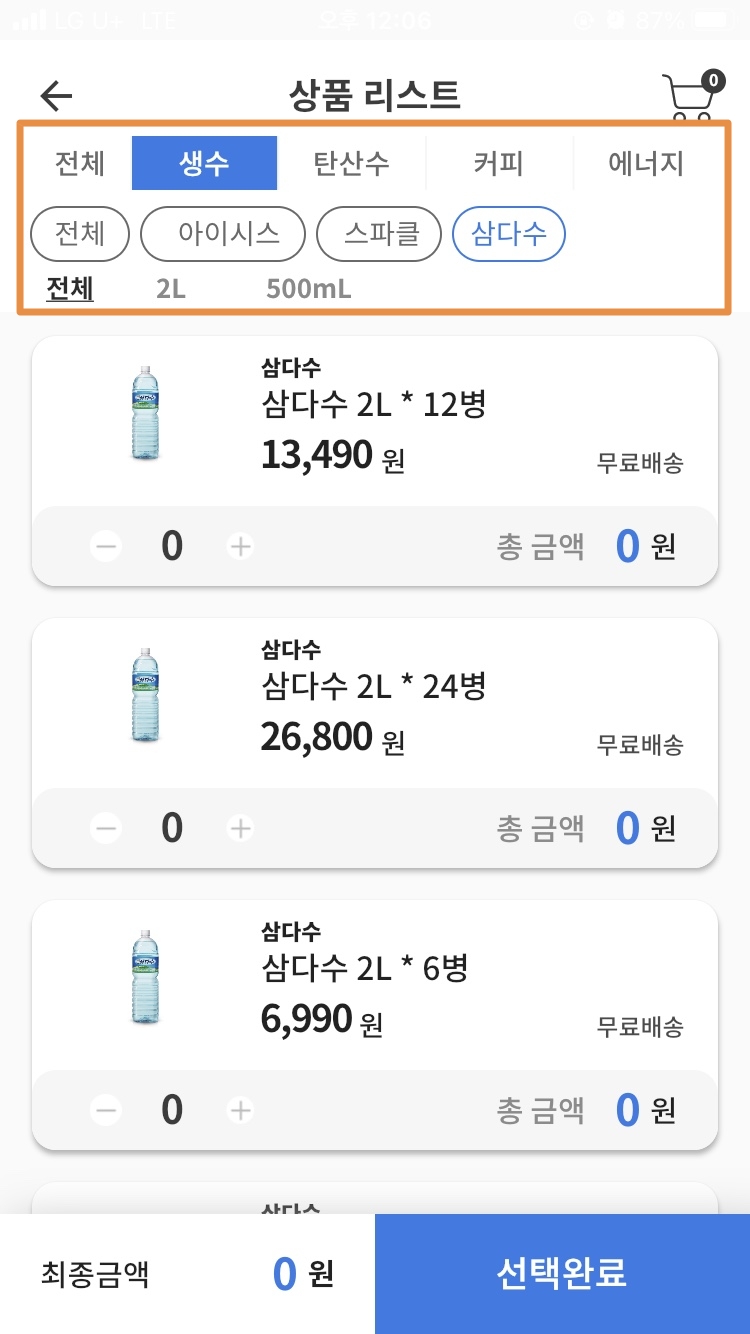Screen dimensions: 750x1334
Task: Add one 삼다수 2L * 6병
Action: pyautogui.click(x=240, y=1110)
